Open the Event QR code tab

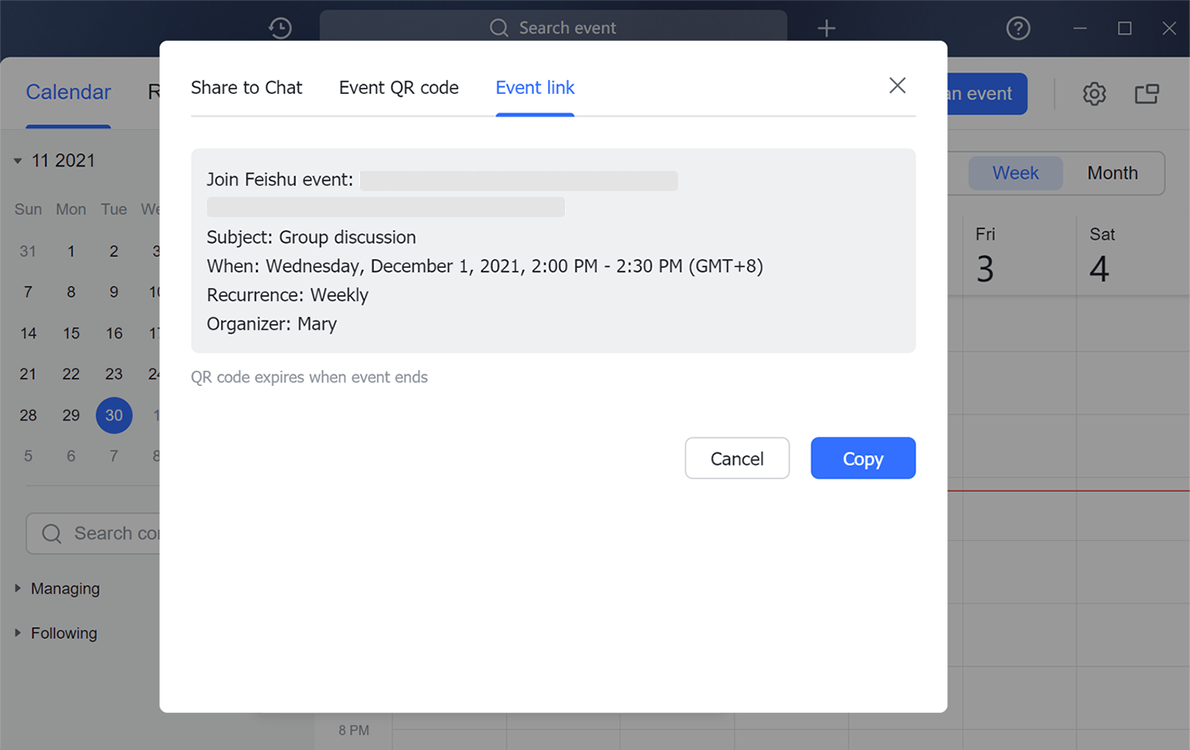pos(398,87)
